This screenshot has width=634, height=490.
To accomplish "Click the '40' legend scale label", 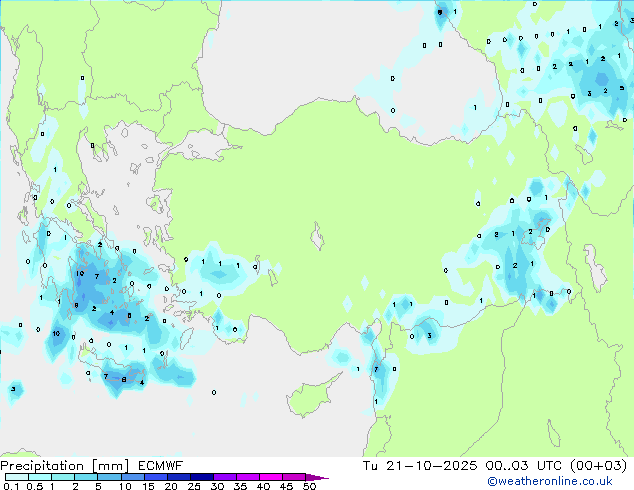I will (263, 486).
